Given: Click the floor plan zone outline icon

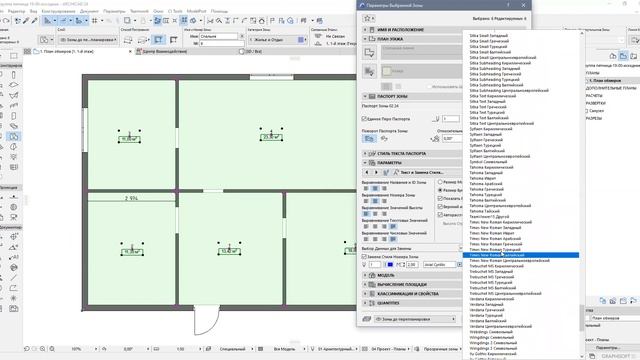Looking at the screenshot, I should [x=369, y=53].
